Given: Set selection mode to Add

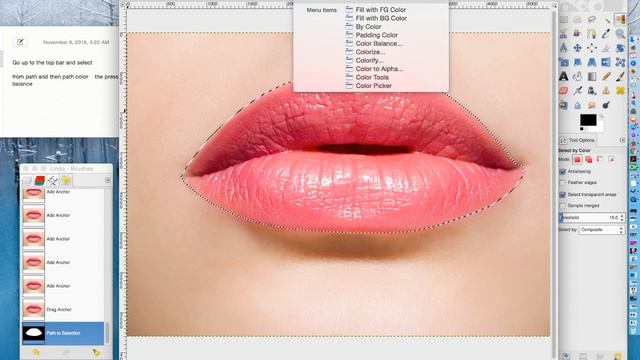Looking at the screenshot, I should click(x=589, y=159).
